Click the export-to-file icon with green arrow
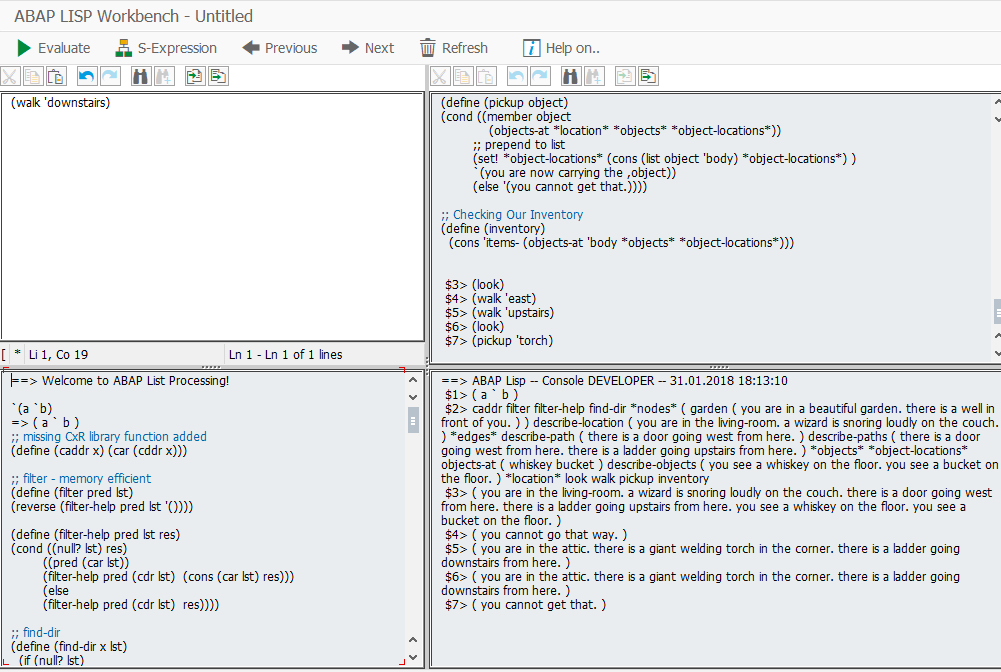The height and width of the screenshot is (672, 1001). pos(217,76)
